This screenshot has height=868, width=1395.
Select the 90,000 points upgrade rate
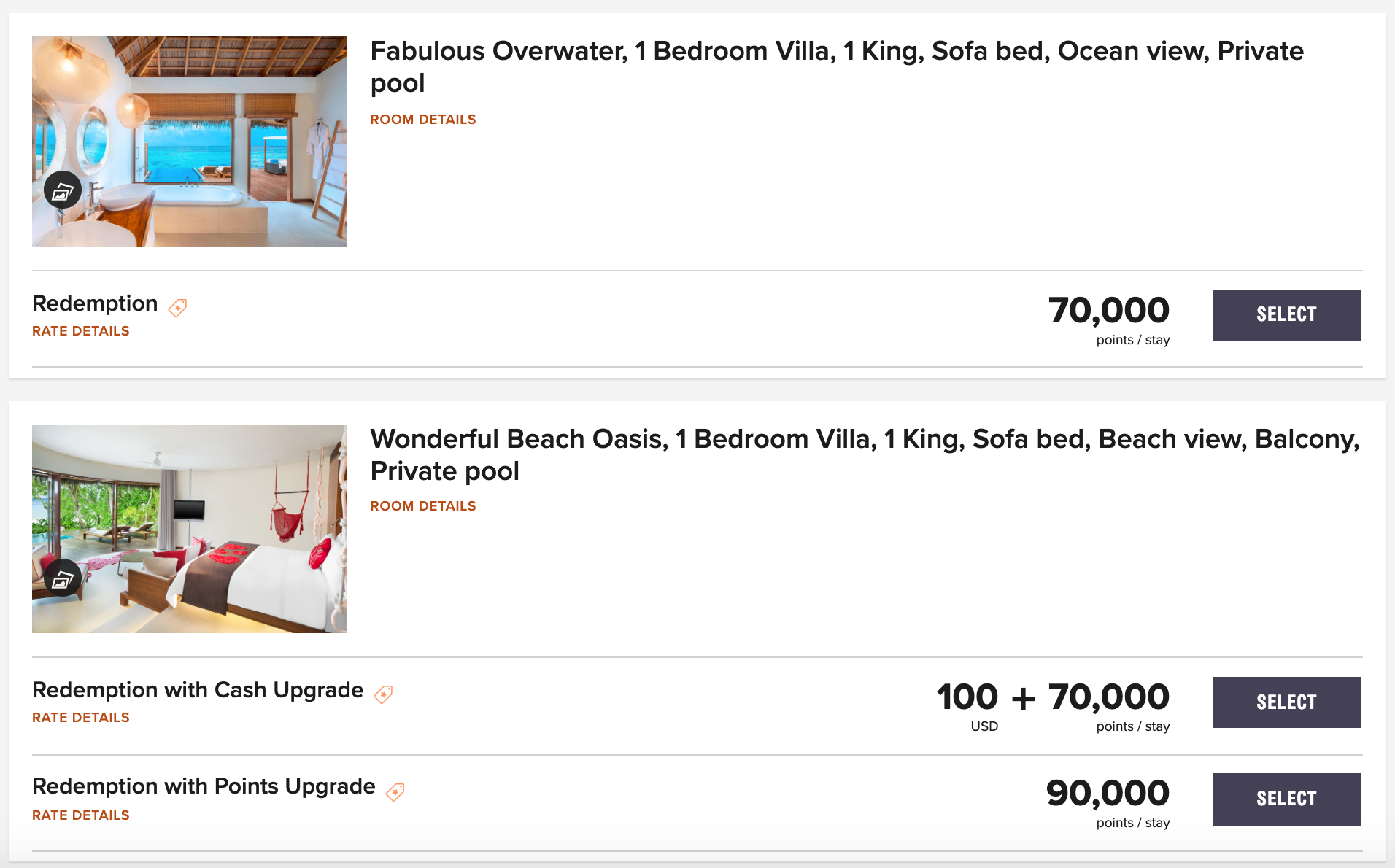(1286, 799)
